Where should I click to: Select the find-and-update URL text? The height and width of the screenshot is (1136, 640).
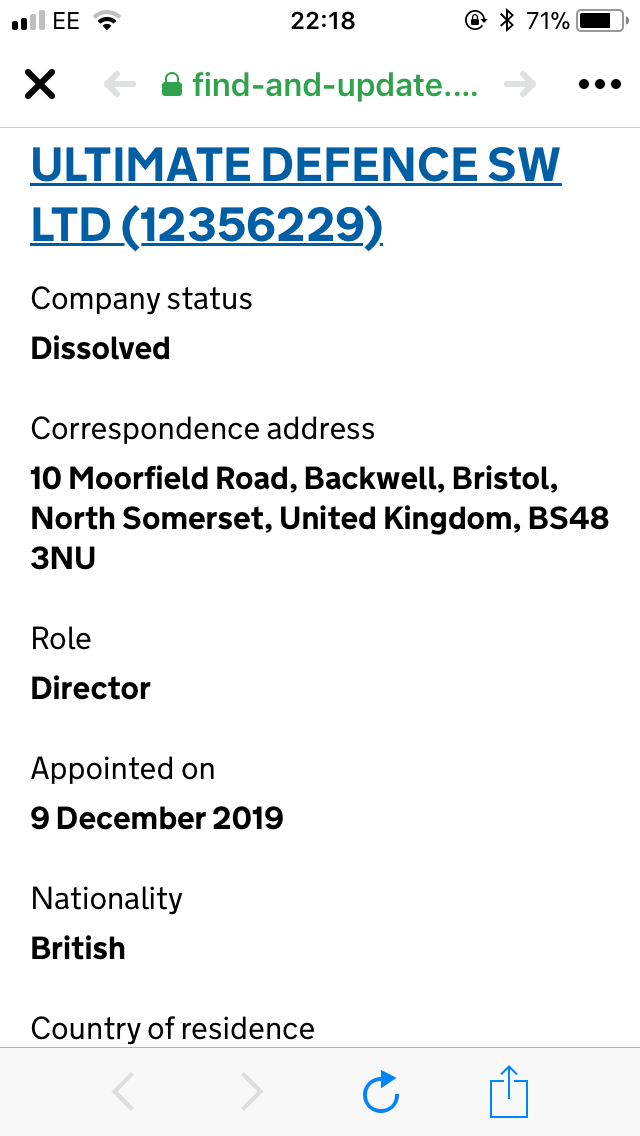point(334,85)
